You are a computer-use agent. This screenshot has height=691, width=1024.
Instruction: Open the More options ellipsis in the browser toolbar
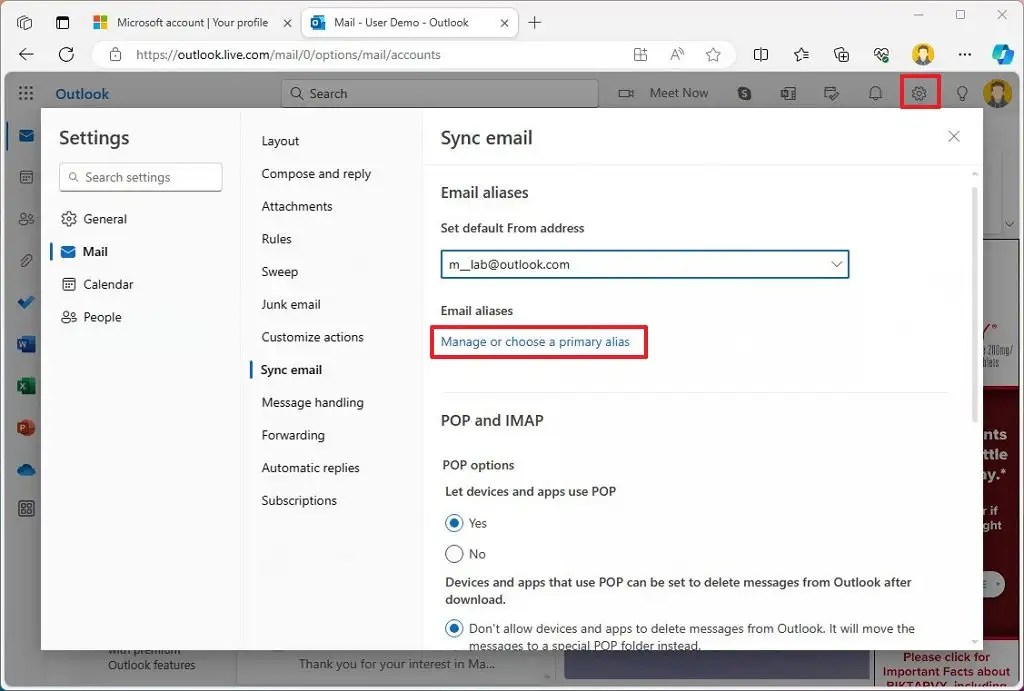click(x=964, y=55)
